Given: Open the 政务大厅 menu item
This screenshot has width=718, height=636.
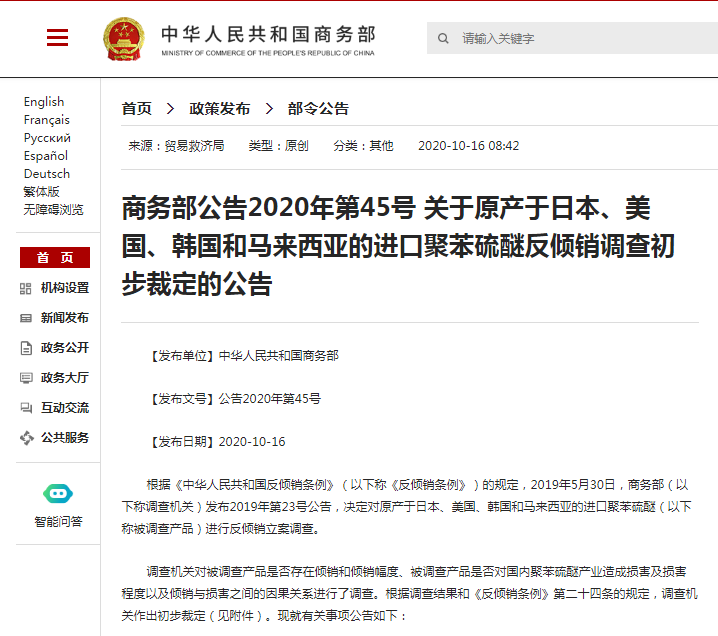Looking at the screenshot, I should coord(65,378).
